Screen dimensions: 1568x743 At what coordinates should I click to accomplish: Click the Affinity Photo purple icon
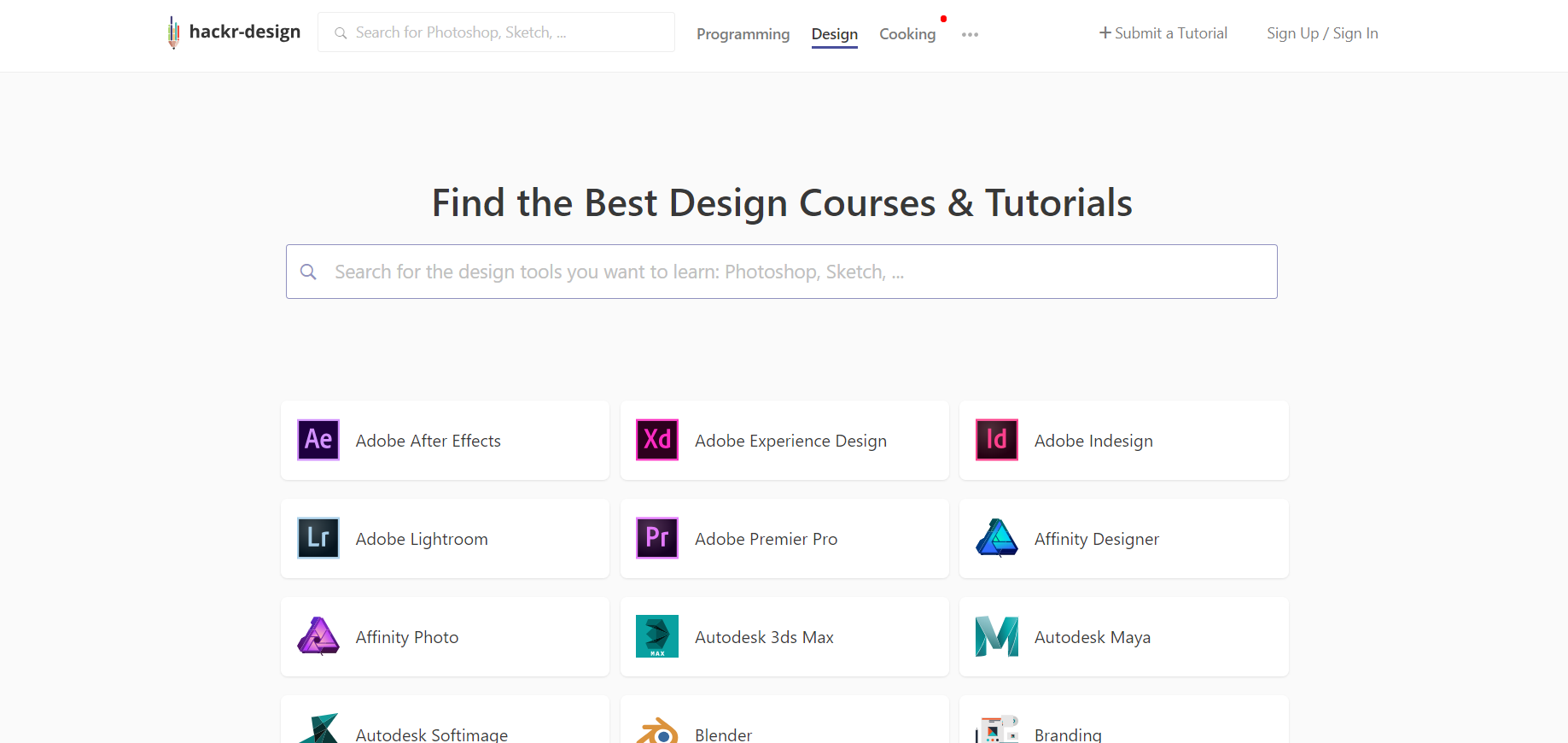[x=318, y=636]
